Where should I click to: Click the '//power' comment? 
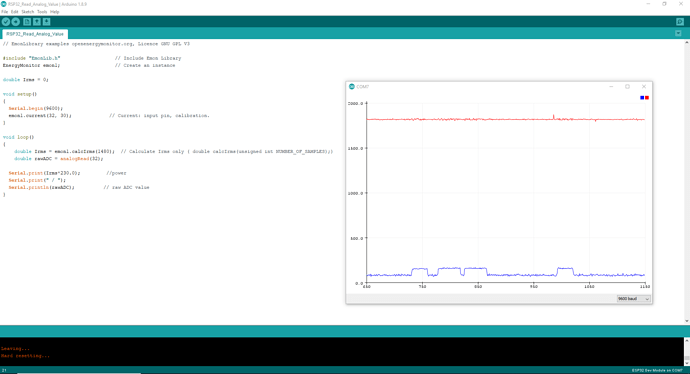(x=117, y=173)
